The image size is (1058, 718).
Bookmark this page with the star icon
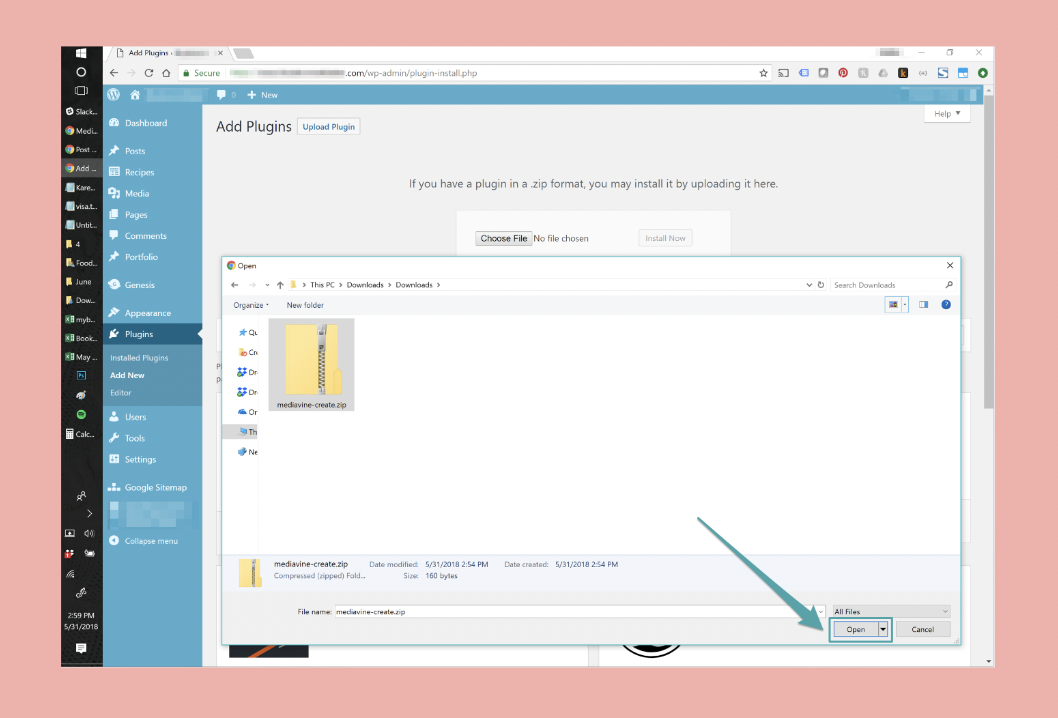point(763,73)
